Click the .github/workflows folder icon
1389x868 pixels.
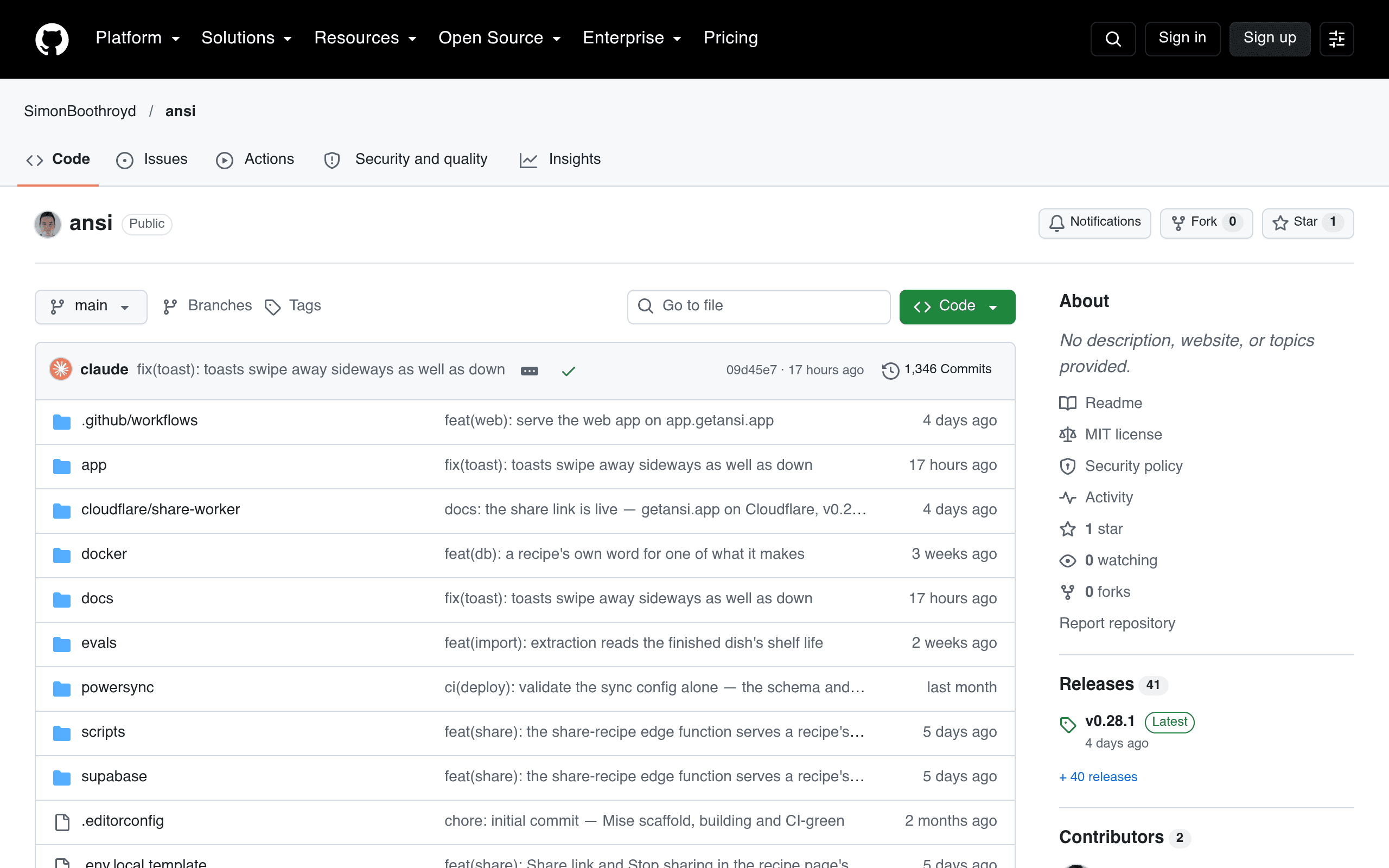(x=61, y=422)
